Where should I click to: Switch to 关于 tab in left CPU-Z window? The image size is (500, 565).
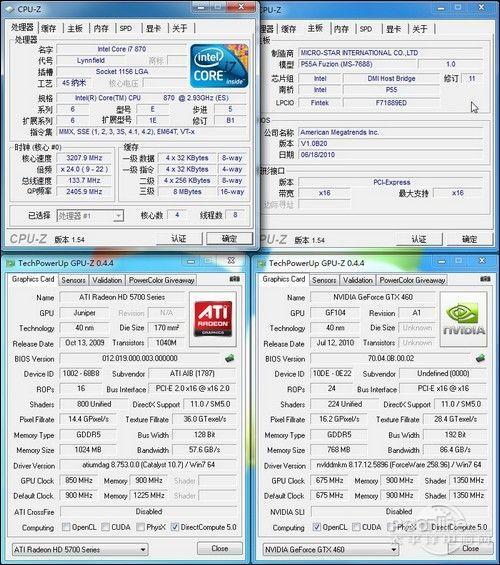[180, 28]
